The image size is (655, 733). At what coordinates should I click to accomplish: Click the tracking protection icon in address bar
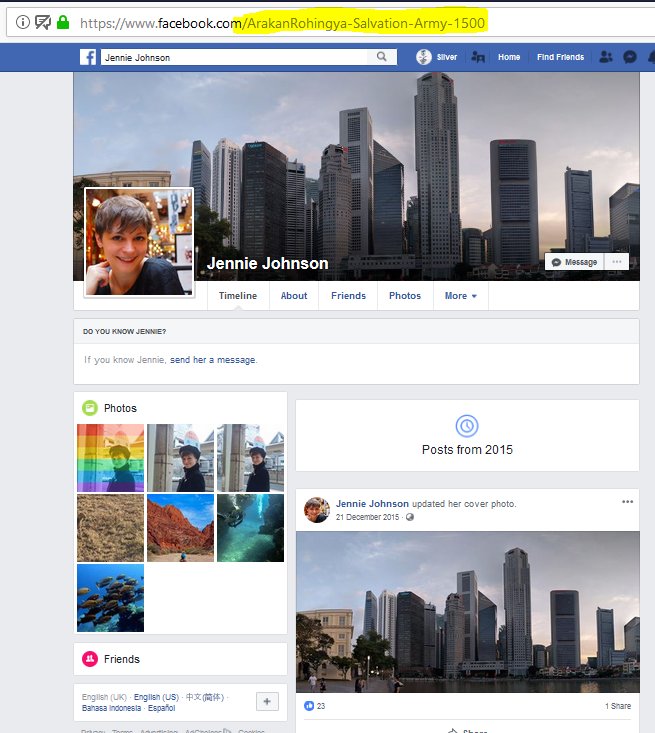(x=43, y=22)
